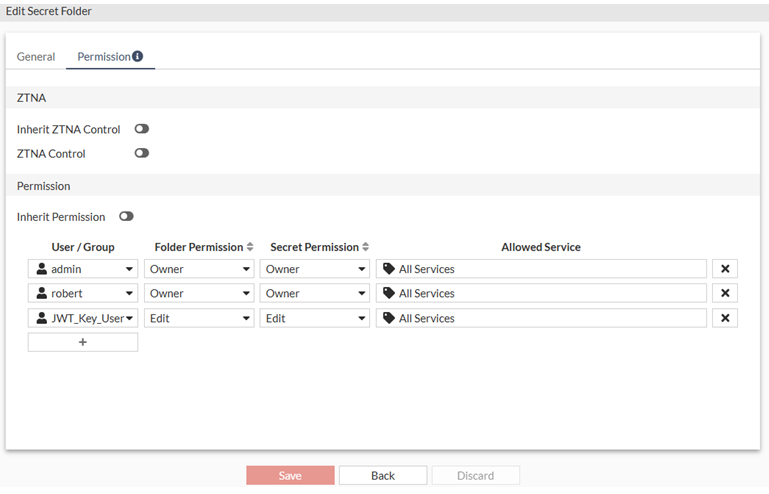Toggle the Inherit Permission switch
Image resolution: width=769 pixels, height=494 pixels.
click(x=126, y=216)
